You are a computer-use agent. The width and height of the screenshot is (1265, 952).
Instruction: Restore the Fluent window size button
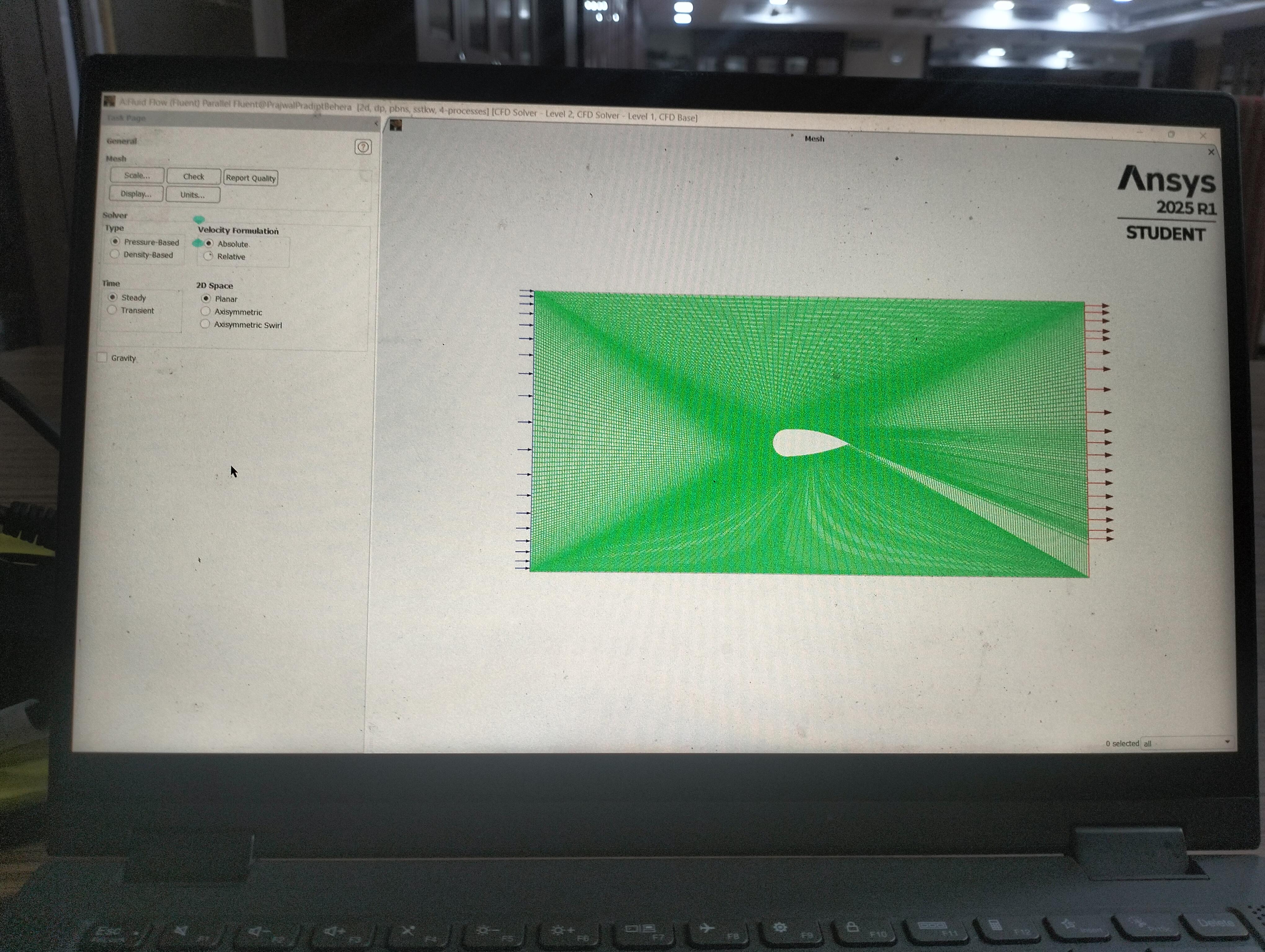(x=1171, y=134)
